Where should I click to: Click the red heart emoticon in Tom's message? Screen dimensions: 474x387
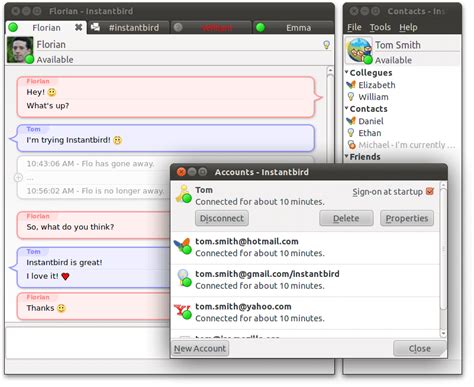65,276
